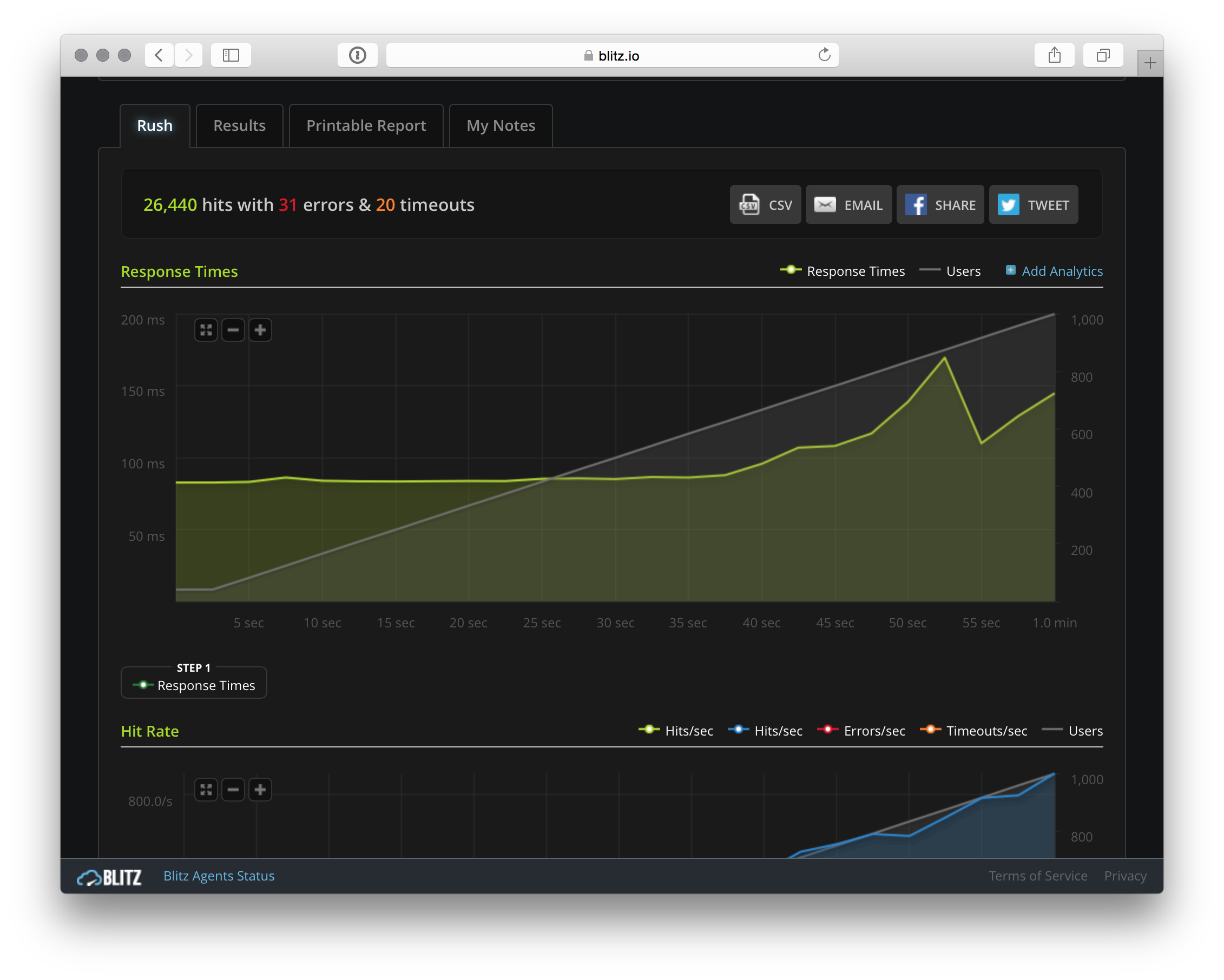Zoom out Hit Rate chart

pos(233,790)
